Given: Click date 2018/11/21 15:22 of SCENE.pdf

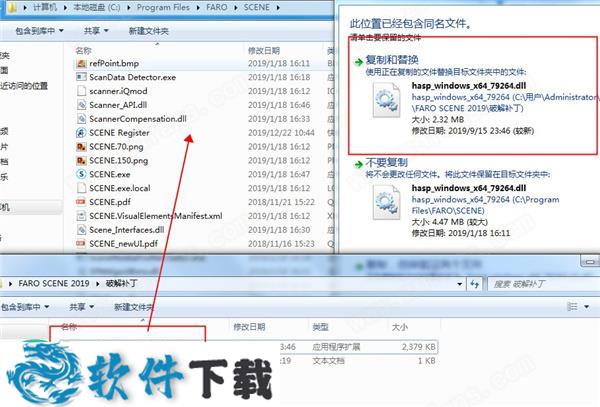Looking at the screenshot, I should point(281,202).
